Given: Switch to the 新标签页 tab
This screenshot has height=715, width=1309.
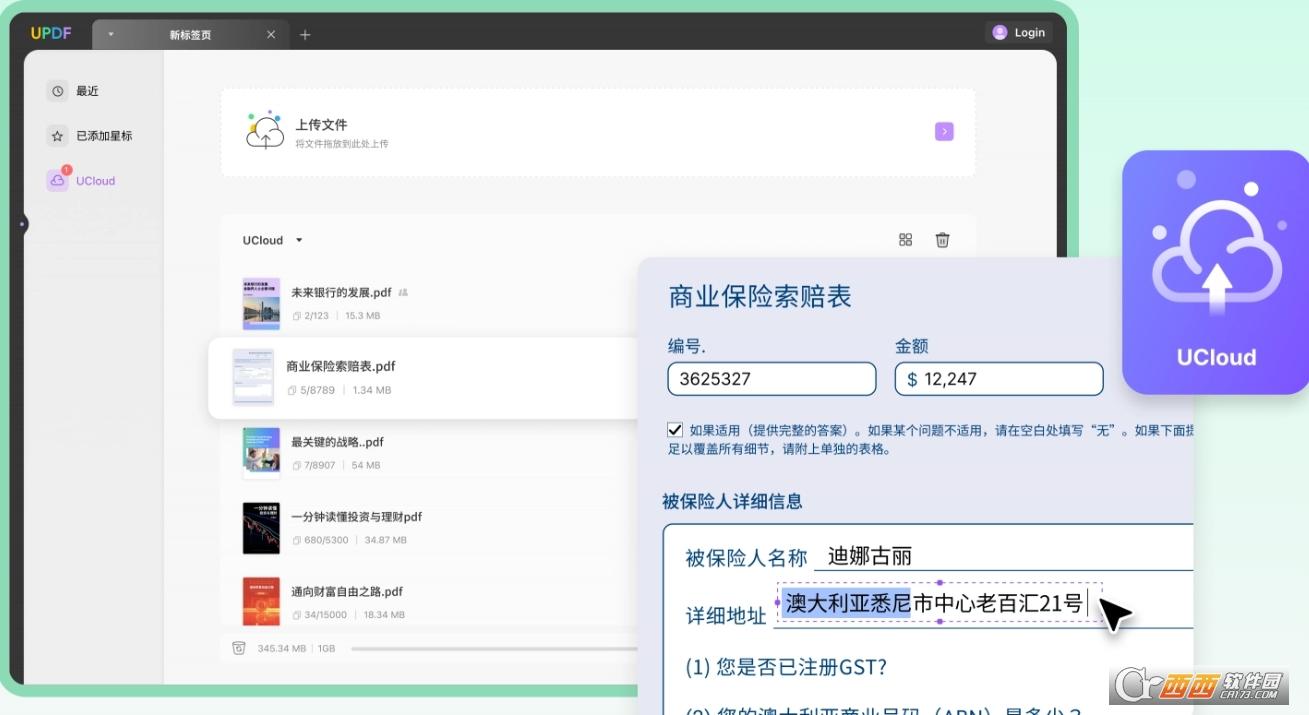Looking at the screenshot, I should click(190, 34).
